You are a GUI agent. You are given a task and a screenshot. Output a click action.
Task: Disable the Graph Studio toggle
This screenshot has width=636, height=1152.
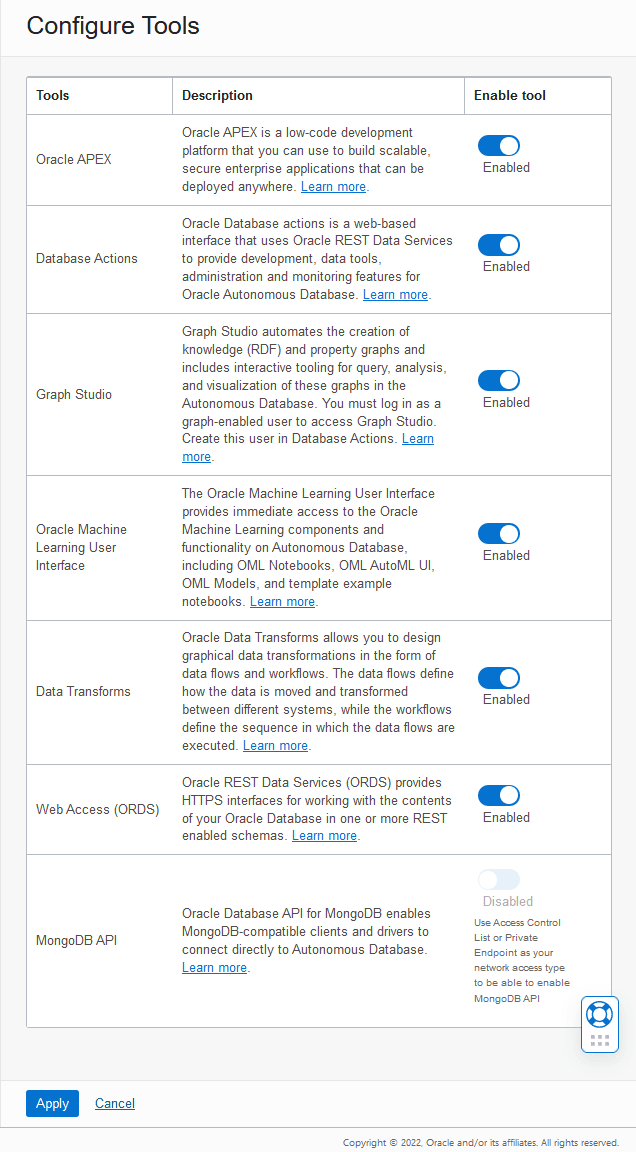click(499, 380)
